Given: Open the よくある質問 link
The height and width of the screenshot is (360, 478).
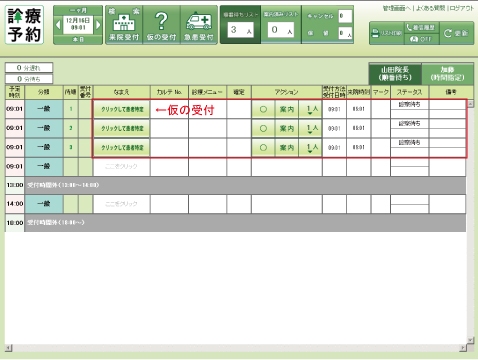Looking at the screenshot, I should pos(431,8).
